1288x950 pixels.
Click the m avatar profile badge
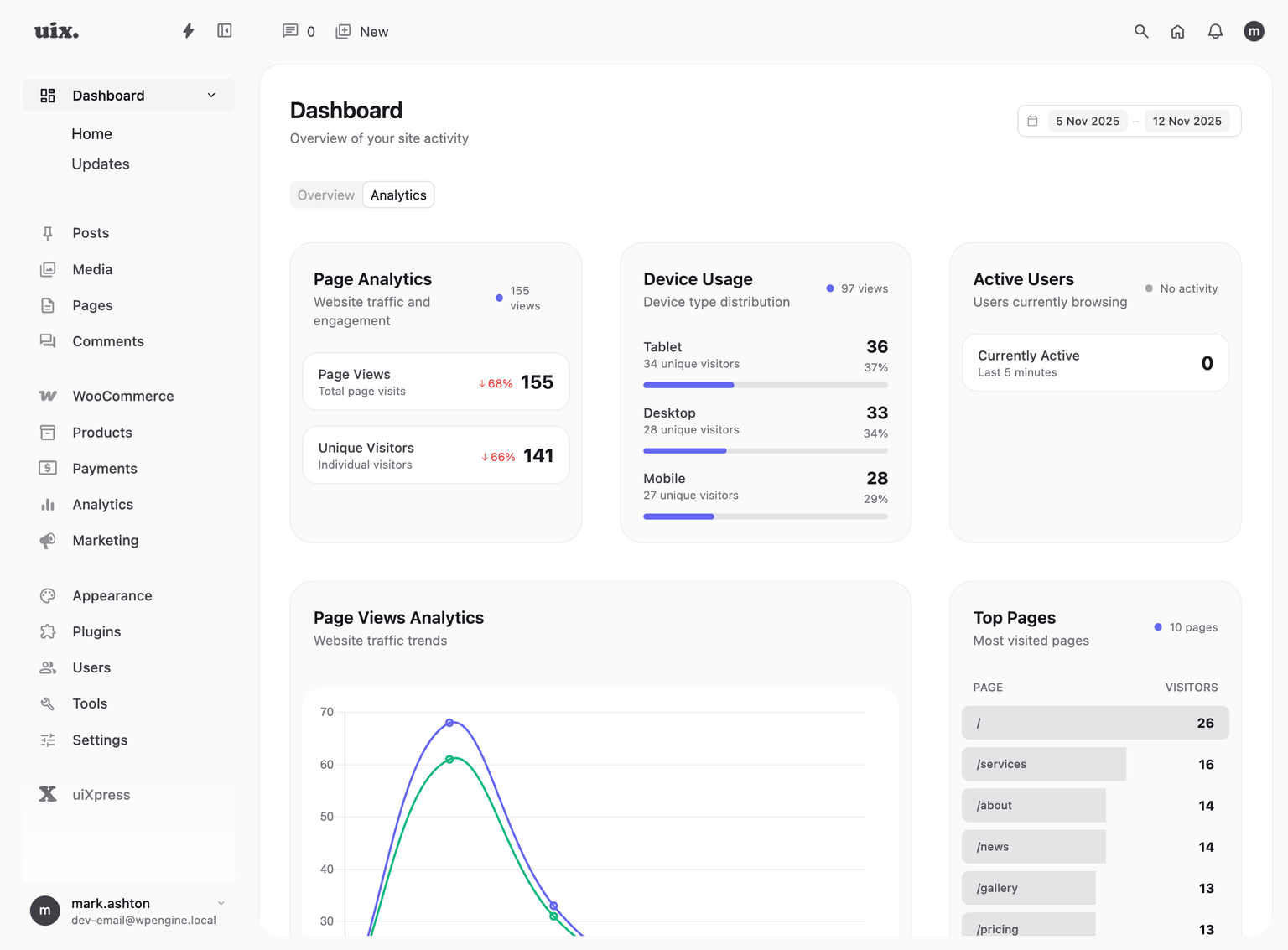1254,31
